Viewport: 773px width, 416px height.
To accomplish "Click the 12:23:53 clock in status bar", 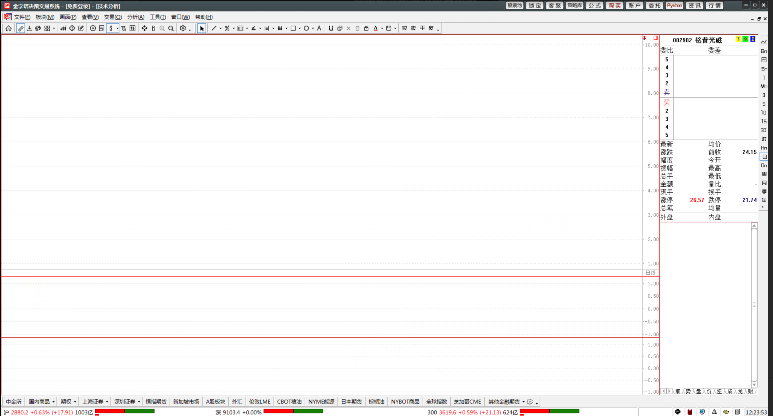I will pos(756,412).
